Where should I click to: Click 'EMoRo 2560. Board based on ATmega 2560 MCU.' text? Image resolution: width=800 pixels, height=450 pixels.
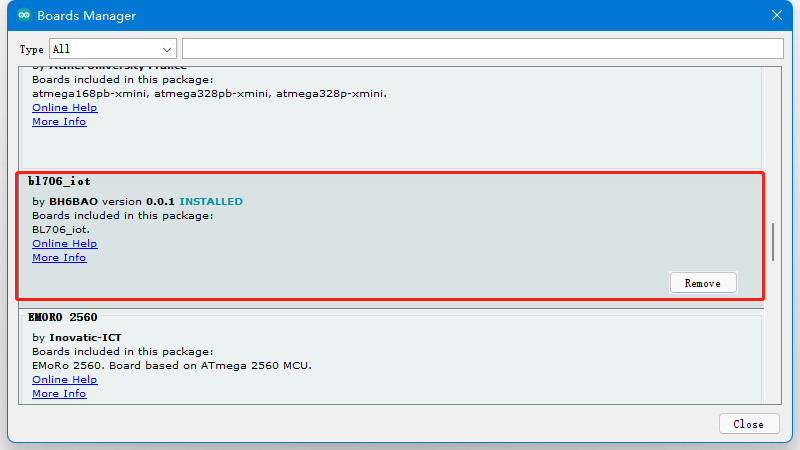tap(172, 366)
